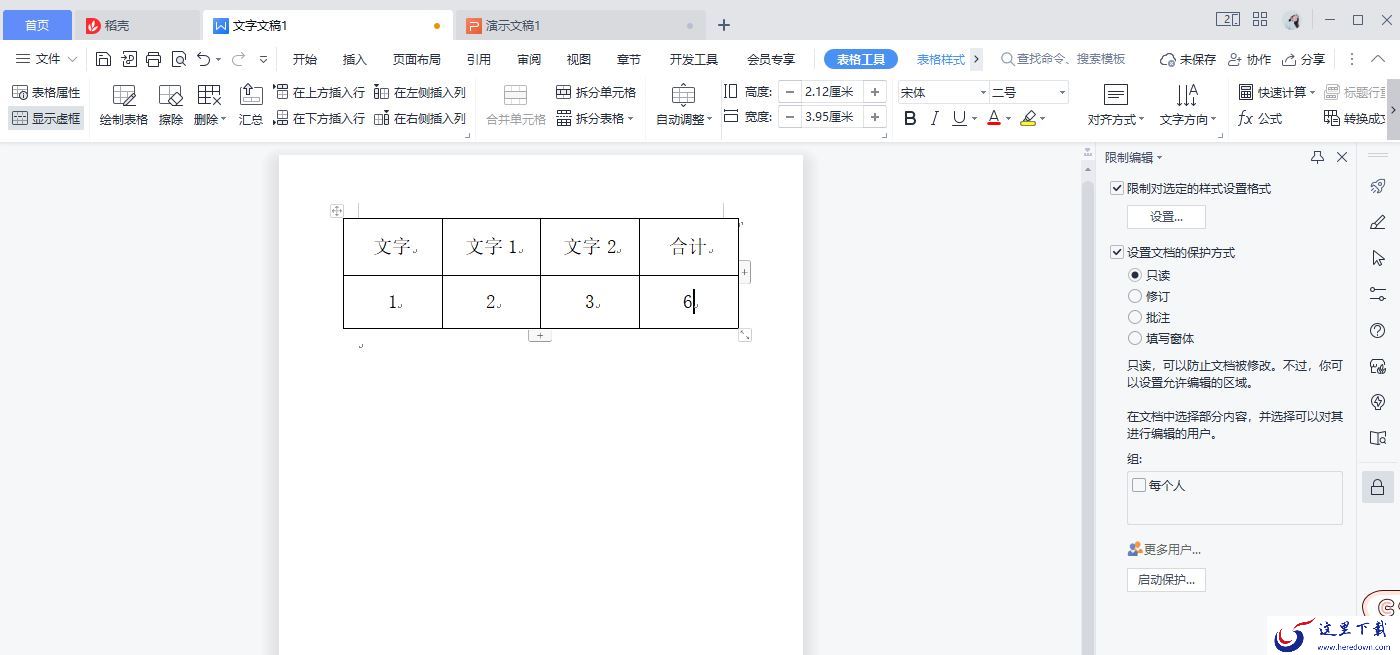Click the Save icon in quick toolbar
Screen dimensions: 1400x655
(103, 59)
